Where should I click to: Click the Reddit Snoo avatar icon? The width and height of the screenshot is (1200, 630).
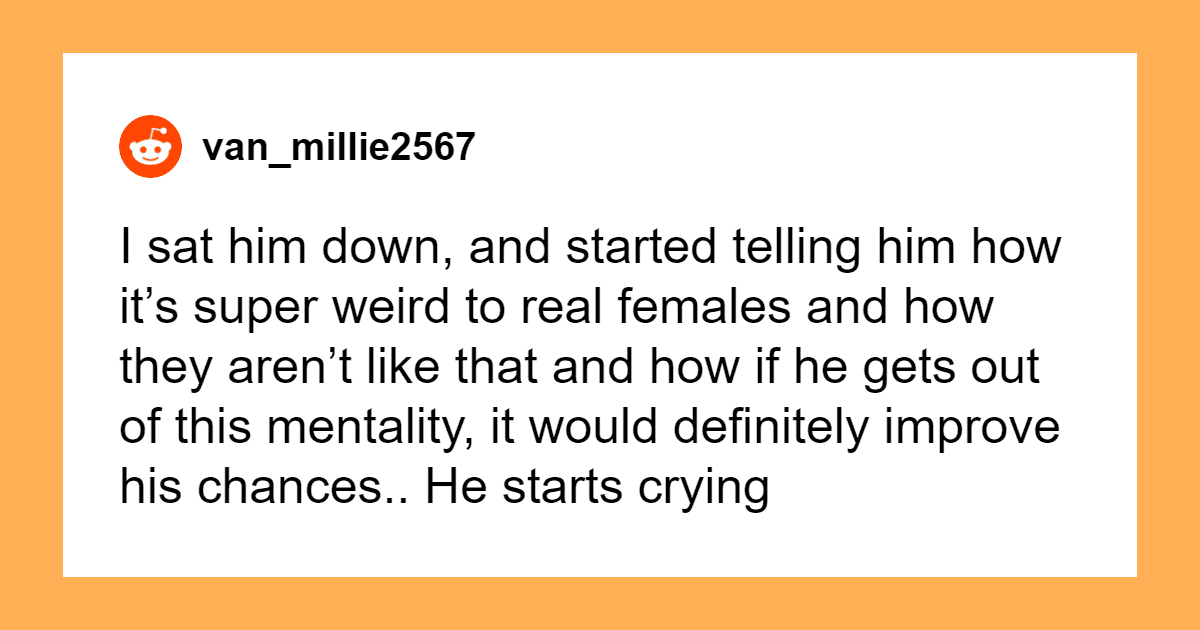pos(150,147)
